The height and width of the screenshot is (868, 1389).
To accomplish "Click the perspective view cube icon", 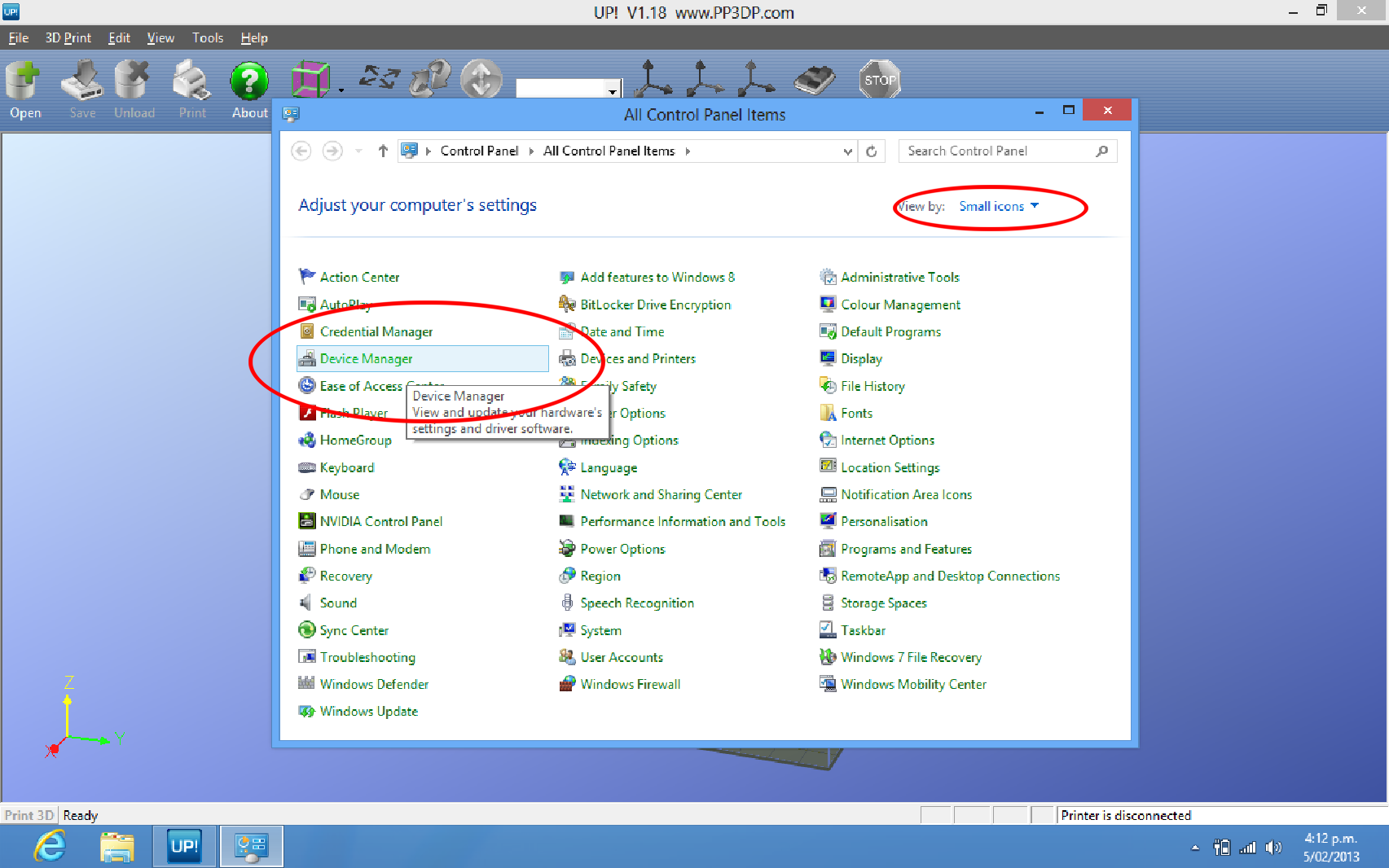I will (310, 77).
